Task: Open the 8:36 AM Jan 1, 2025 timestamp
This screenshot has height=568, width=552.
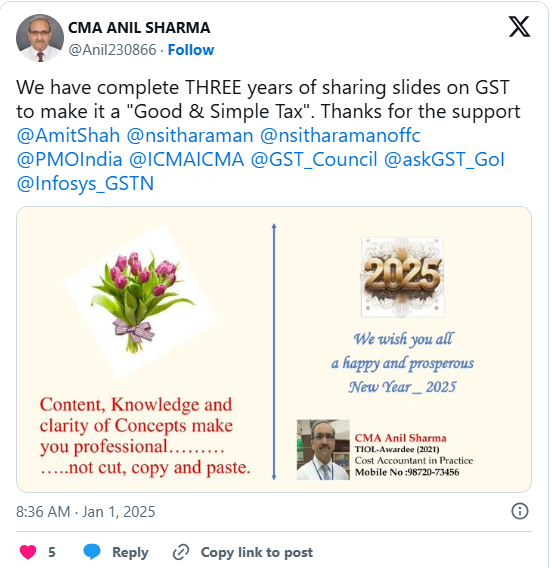Action: point(85,512)
